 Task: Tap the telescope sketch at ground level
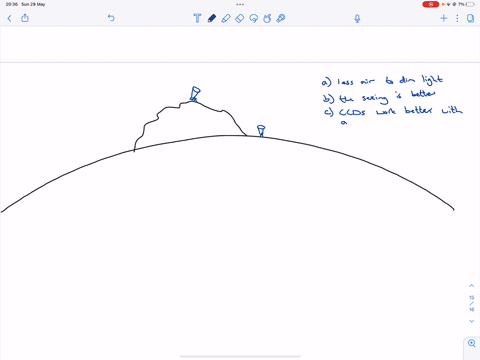(x=261, y=131)
